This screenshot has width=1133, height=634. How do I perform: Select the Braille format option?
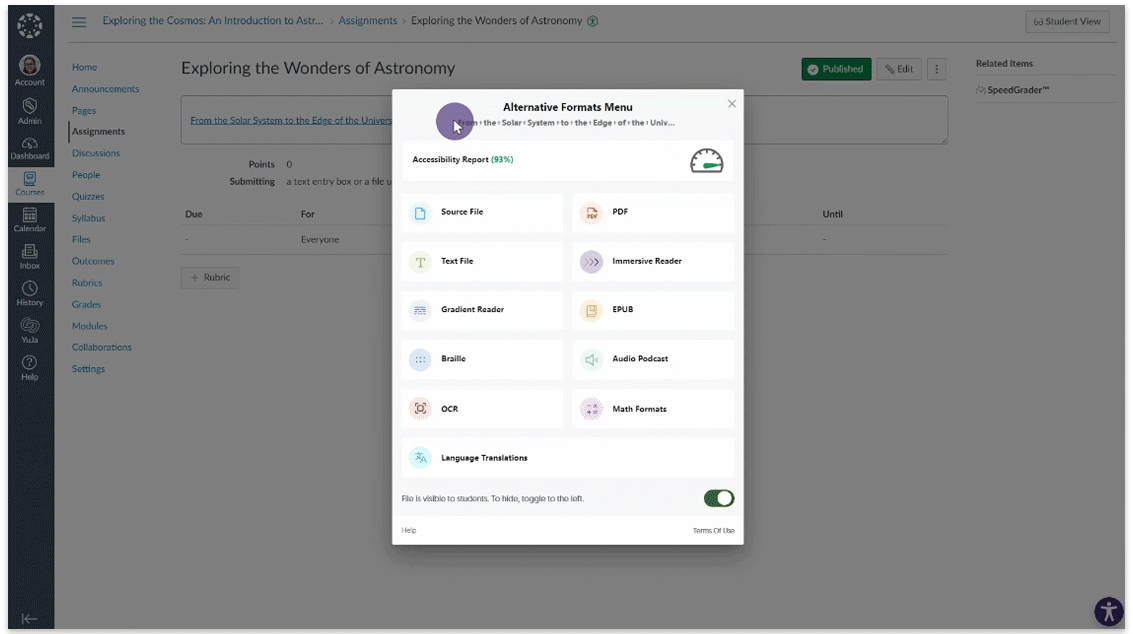click(x=482, y=359)
